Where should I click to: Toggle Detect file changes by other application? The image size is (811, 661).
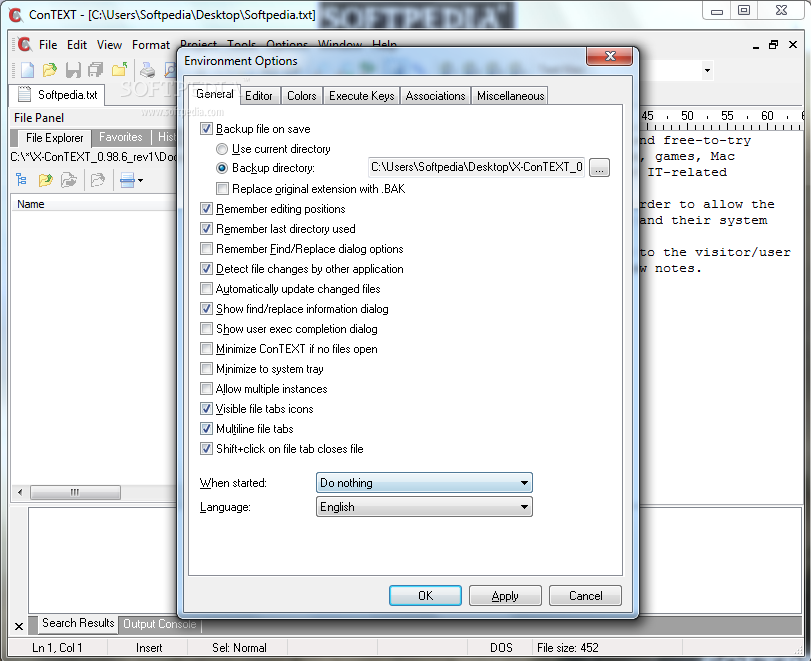point(206,268)
